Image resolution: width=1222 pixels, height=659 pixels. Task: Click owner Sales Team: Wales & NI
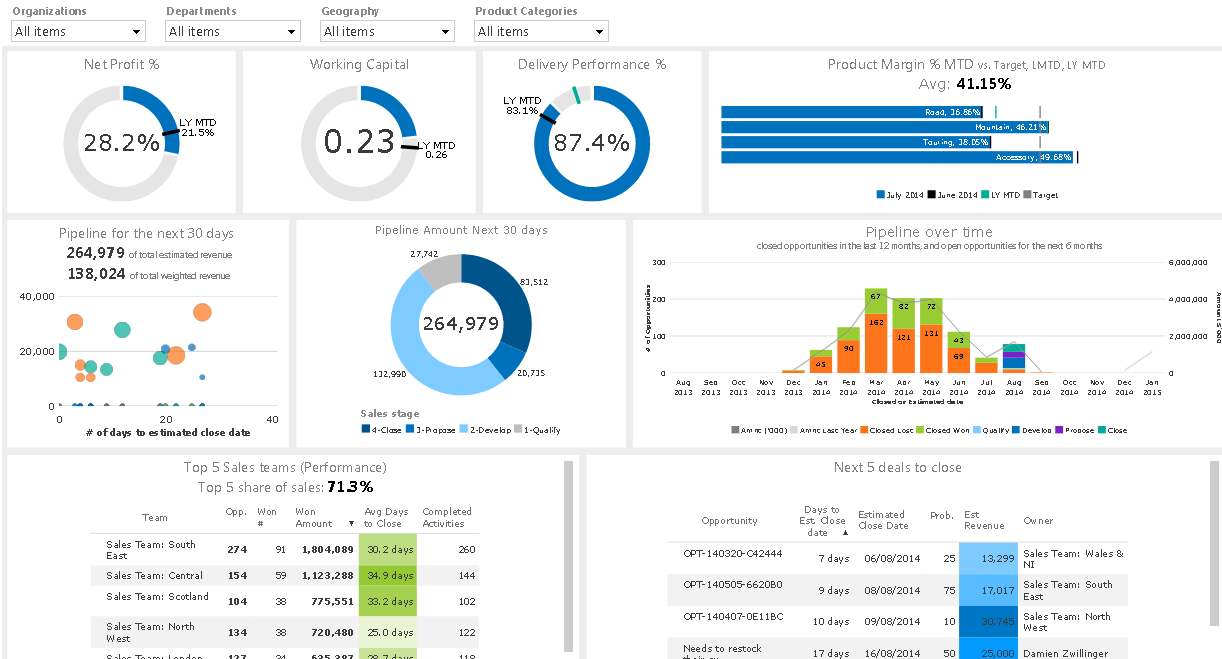pos(1073,558)
